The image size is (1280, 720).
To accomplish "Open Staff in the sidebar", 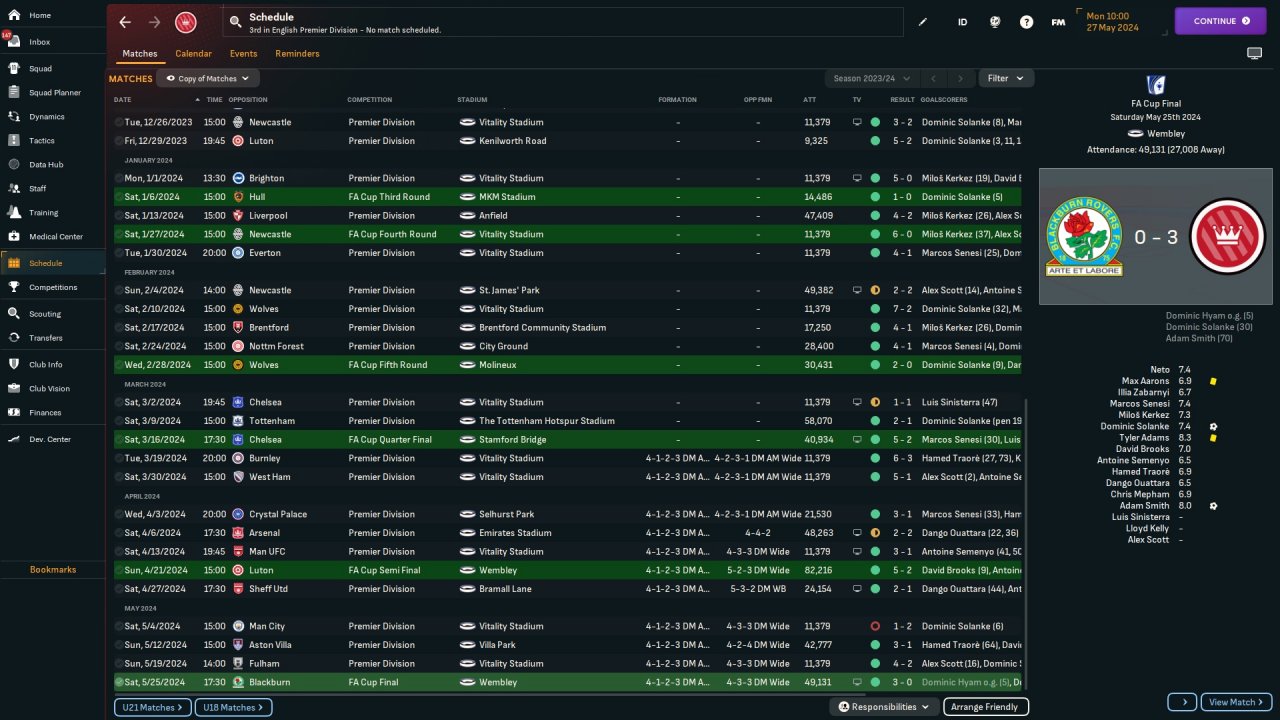I will [x=53, y=188].
